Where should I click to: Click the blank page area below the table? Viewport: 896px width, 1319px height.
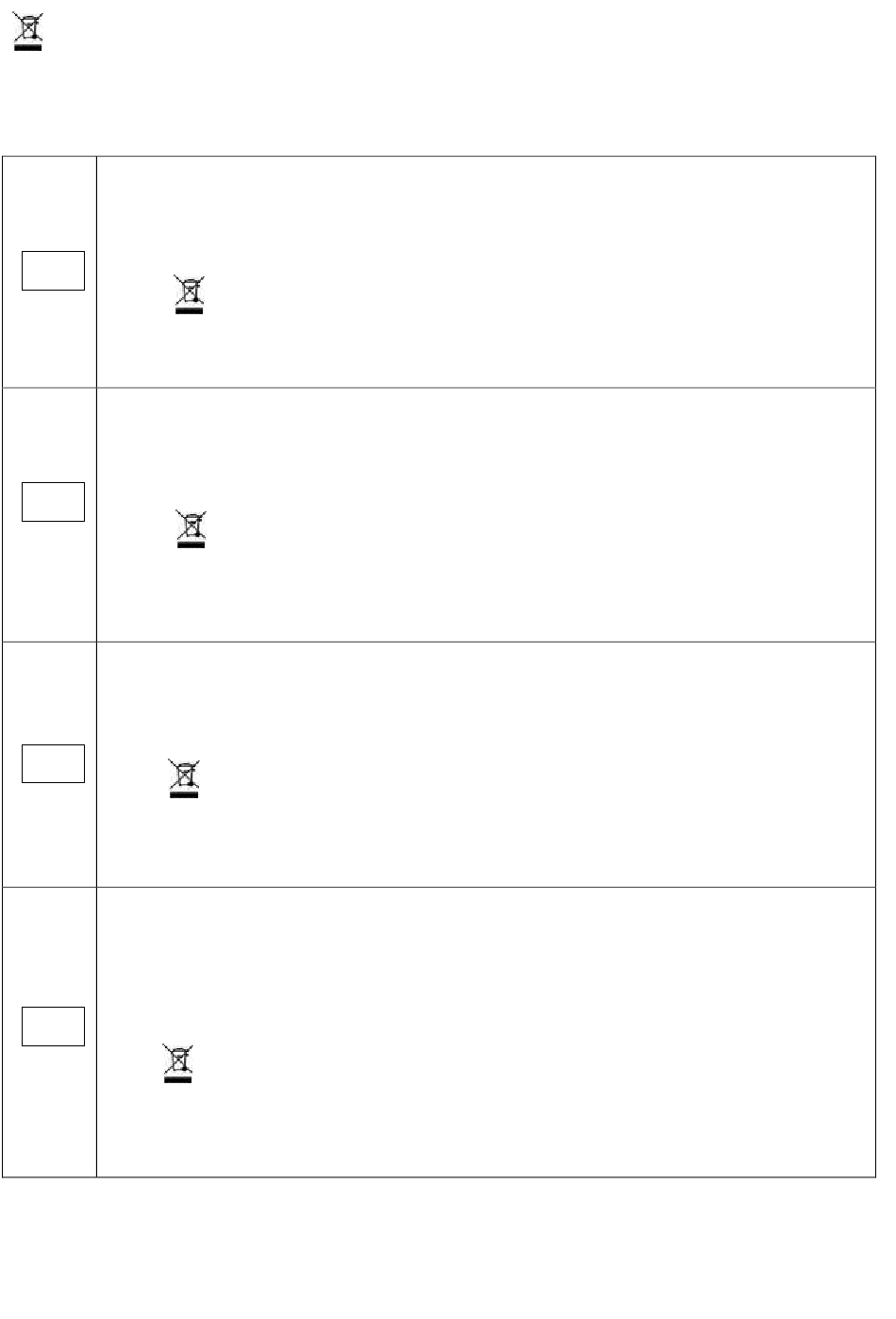point(448,1247)
